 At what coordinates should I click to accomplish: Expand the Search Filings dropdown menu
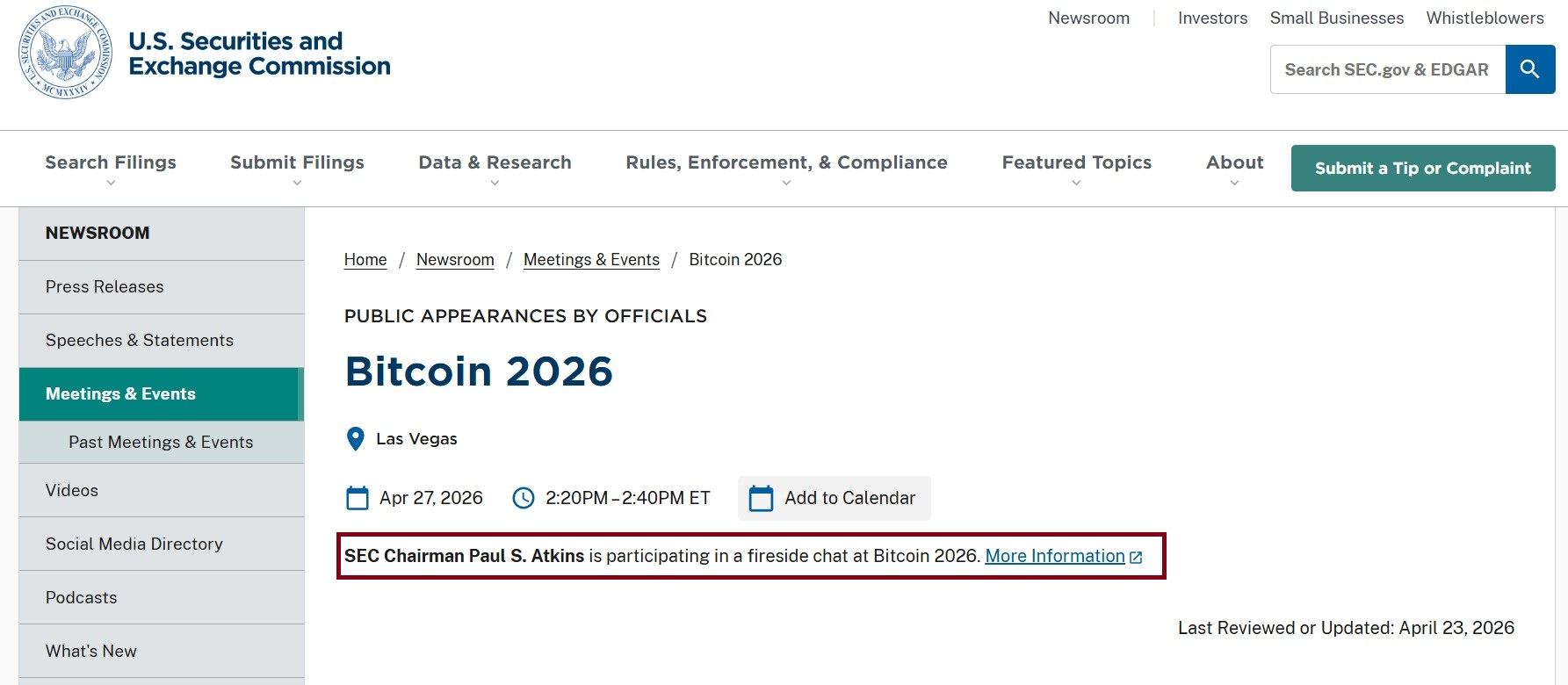click(111, 169)
